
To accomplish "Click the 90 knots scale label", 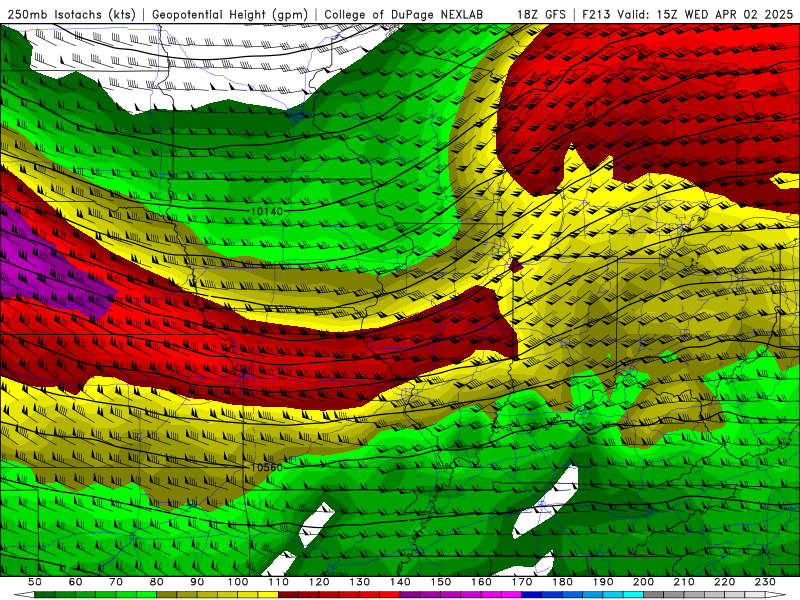I will (x=197, y=582).
